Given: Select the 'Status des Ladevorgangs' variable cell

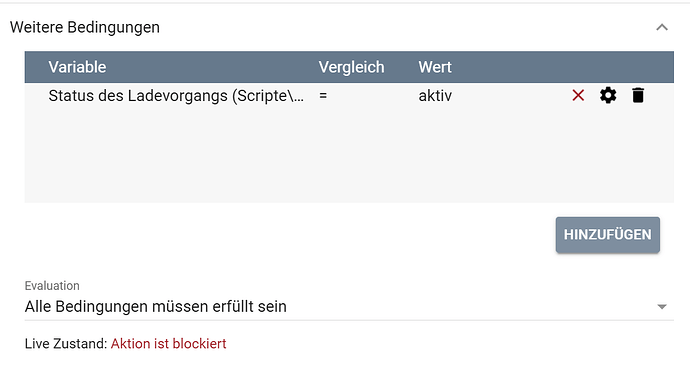Looking at the screenshot, I should pyautogui.click(x=176, y=95).
